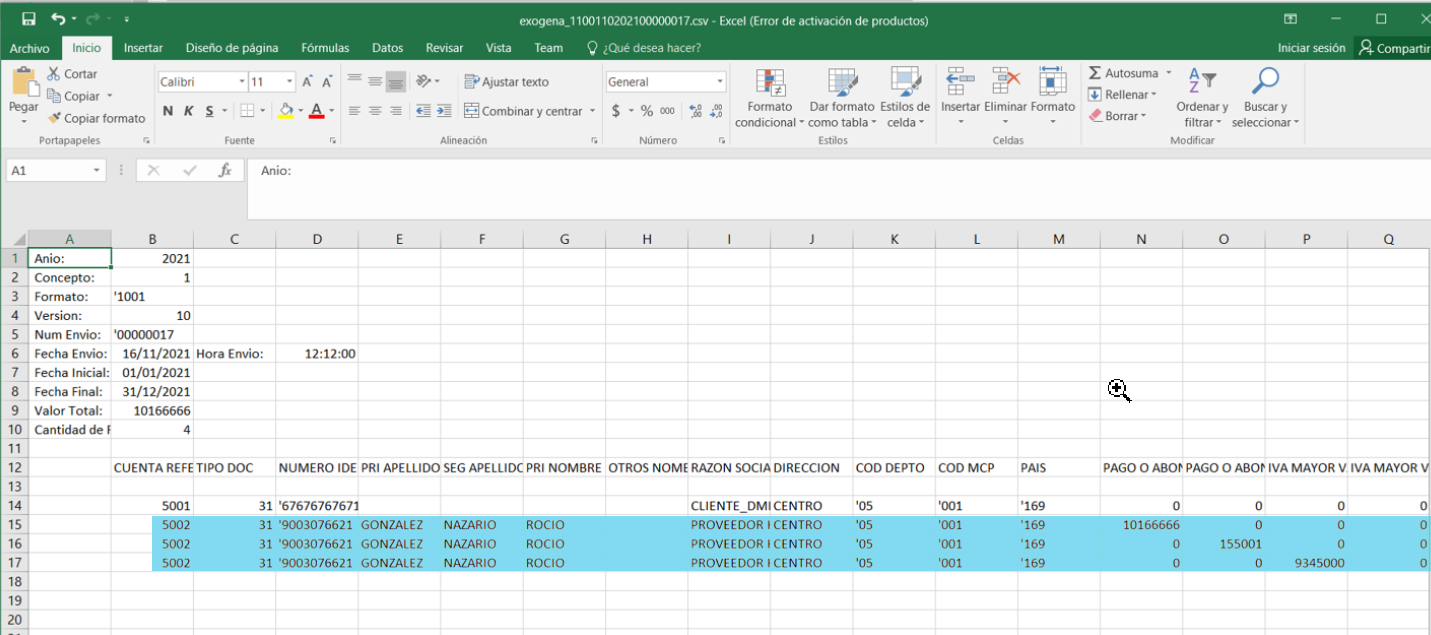Click Combinar y centrar merge button
This screenshot has width=1431, height=635.
[x=523, y=111]
